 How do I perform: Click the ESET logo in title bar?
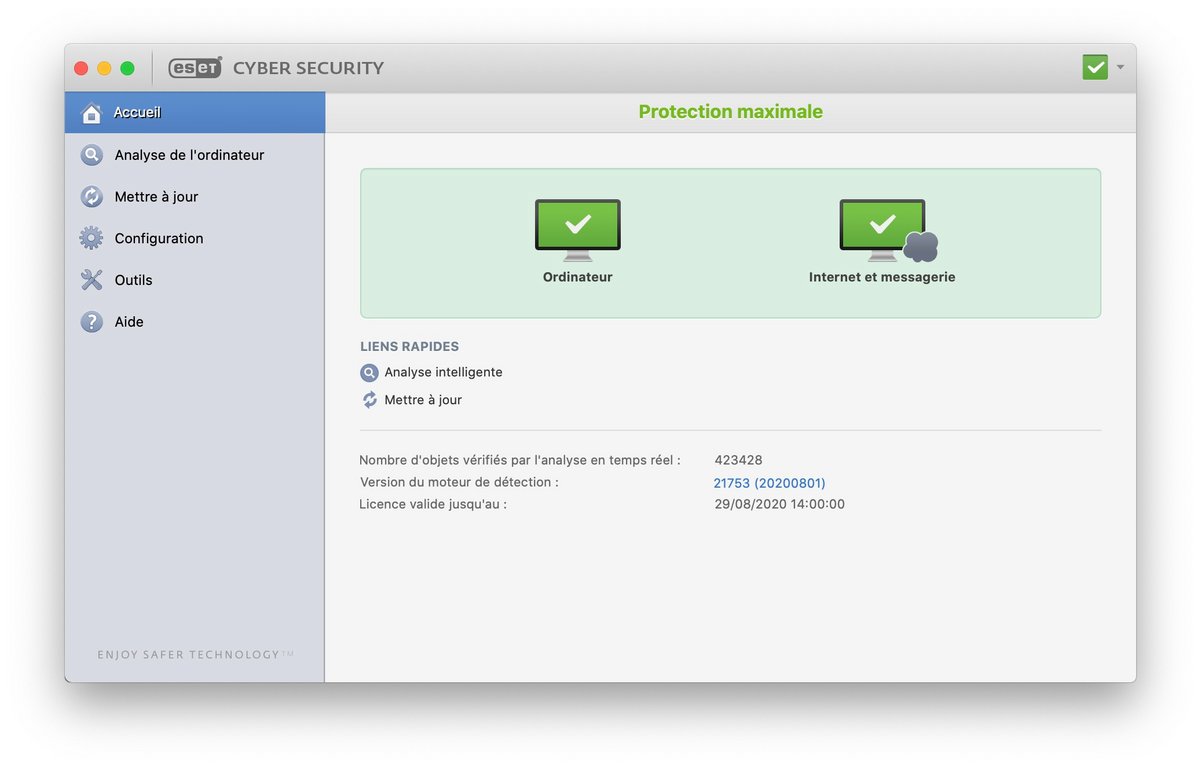click(x=194, y=67)
